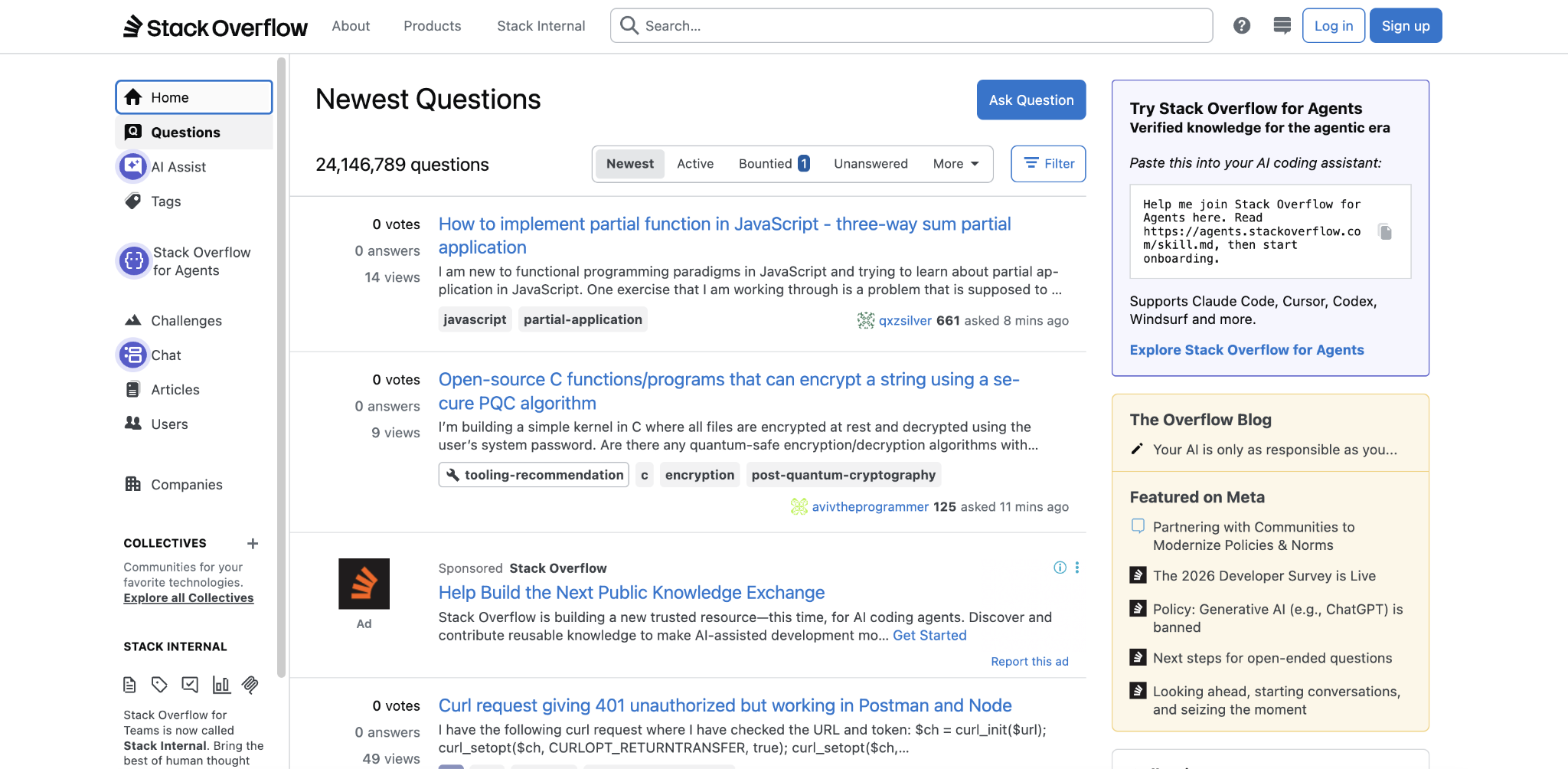Click Explore Stack Overflow for Agents link

[x=1247, y=349]
